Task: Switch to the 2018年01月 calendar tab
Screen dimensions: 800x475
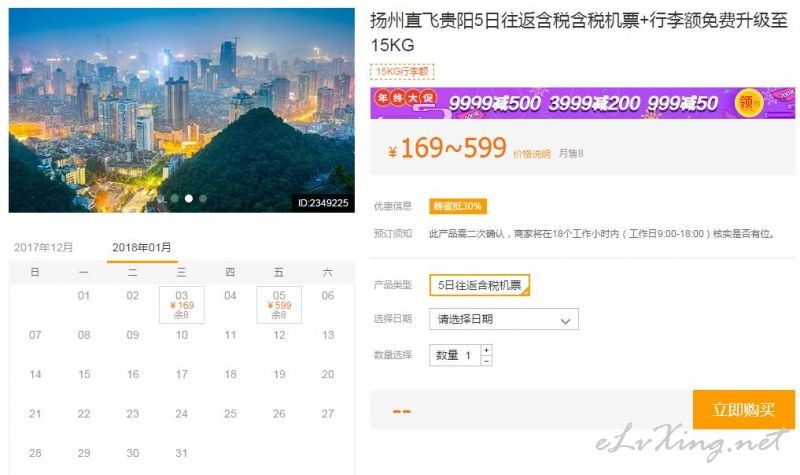Action: 142,247
